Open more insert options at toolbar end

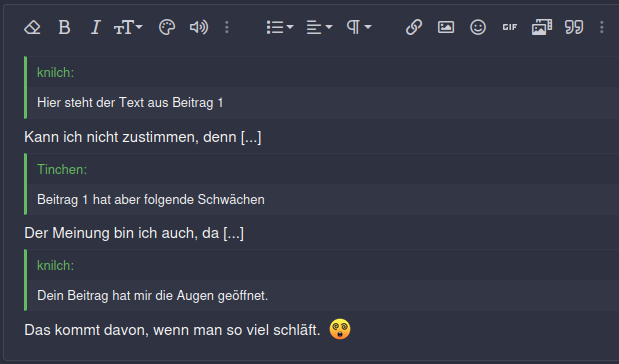click(602, 27)
